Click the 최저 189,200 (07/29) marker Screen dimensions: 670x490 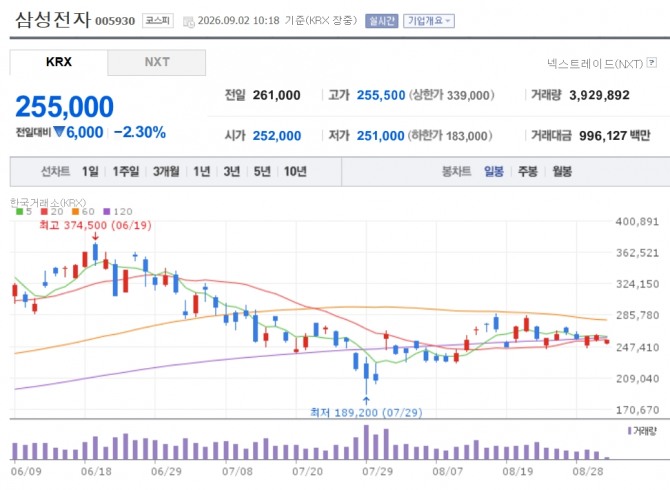pyautogui.click(x=366, y=413)
